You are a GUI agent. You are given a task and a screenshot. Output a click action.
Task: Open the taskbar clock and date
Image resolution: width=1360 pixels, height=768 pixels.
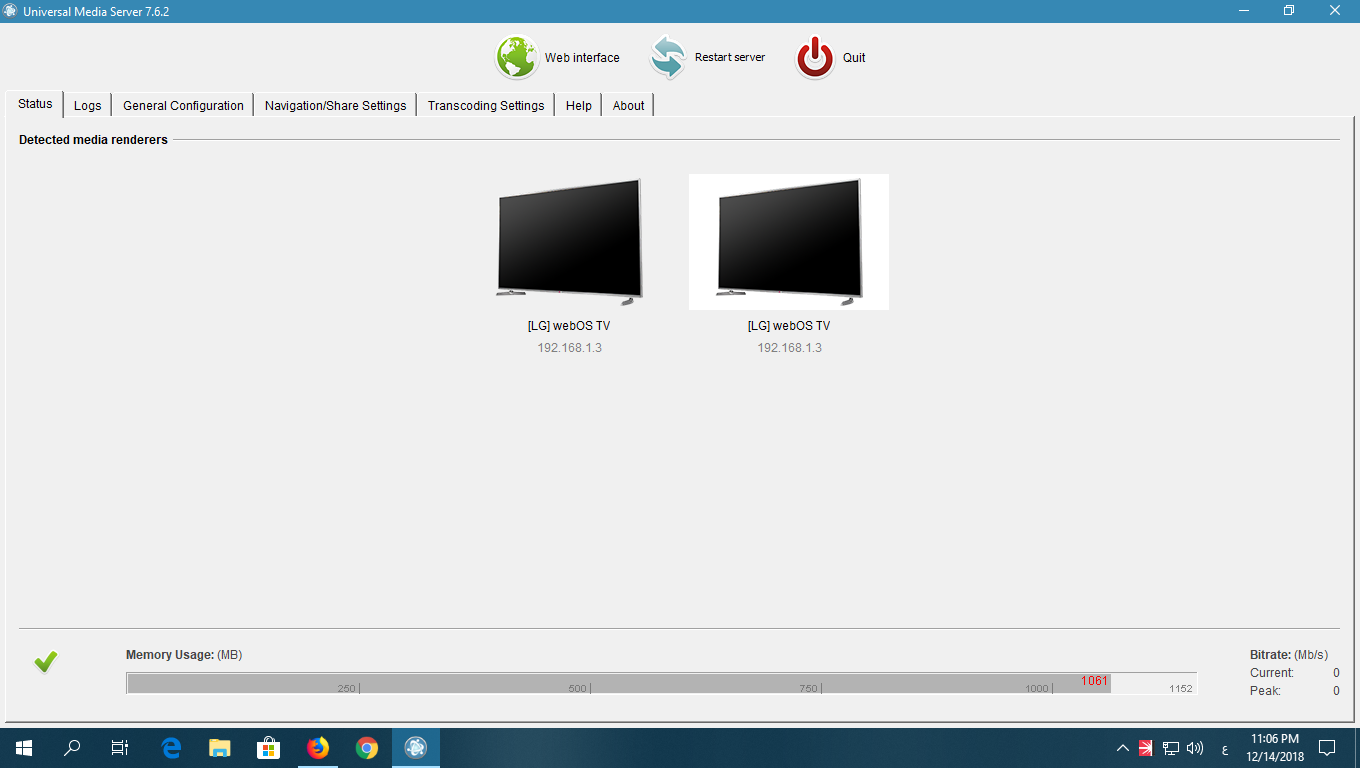point(1275,748)
